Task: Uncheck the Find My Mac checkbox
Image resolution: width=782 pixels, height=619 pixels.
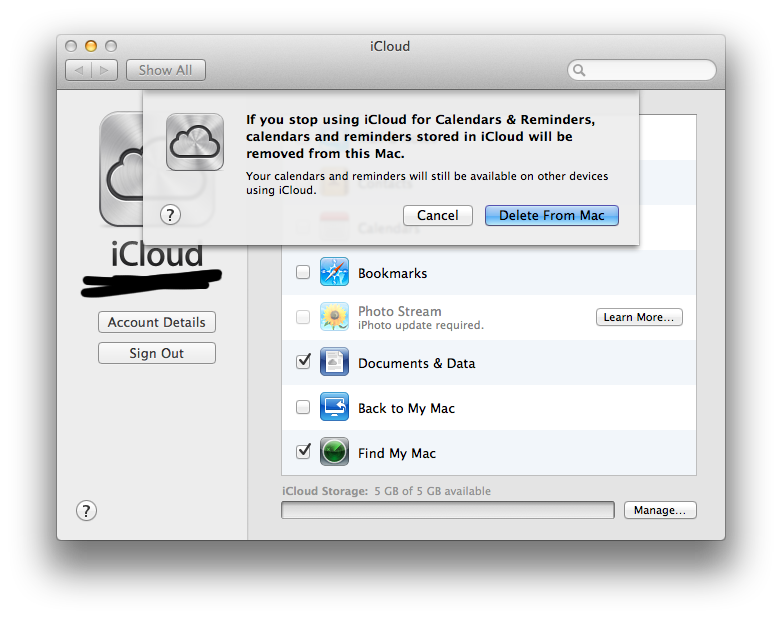Action: coord(303,451)
